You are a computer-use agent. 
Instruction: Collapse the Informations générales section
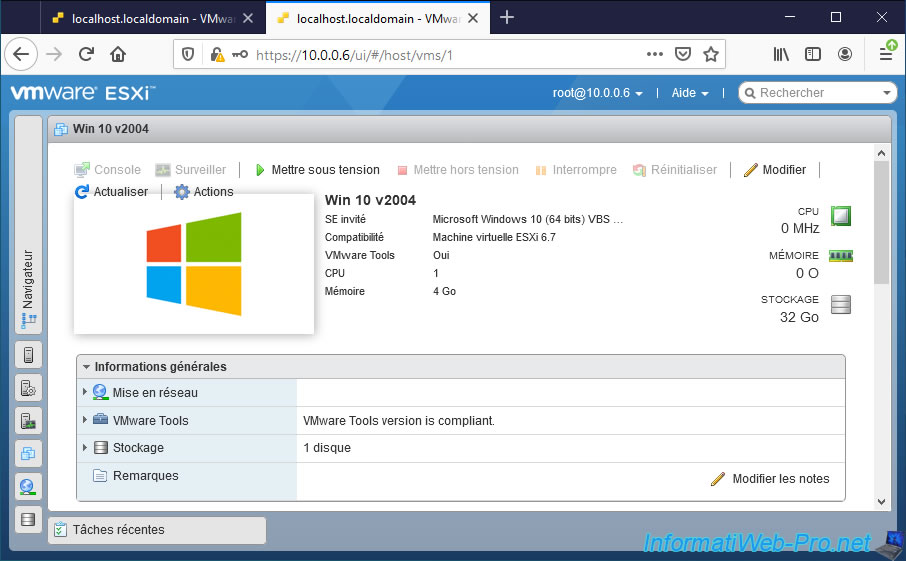pyautogui.click(x=87, y=367)
